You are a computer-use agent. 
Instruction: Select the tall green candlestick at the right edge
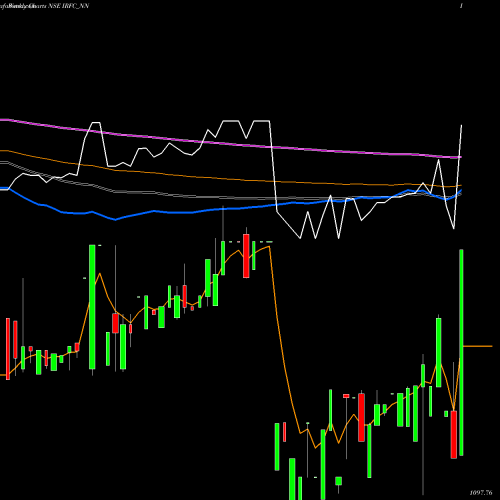tap(461, 352)
